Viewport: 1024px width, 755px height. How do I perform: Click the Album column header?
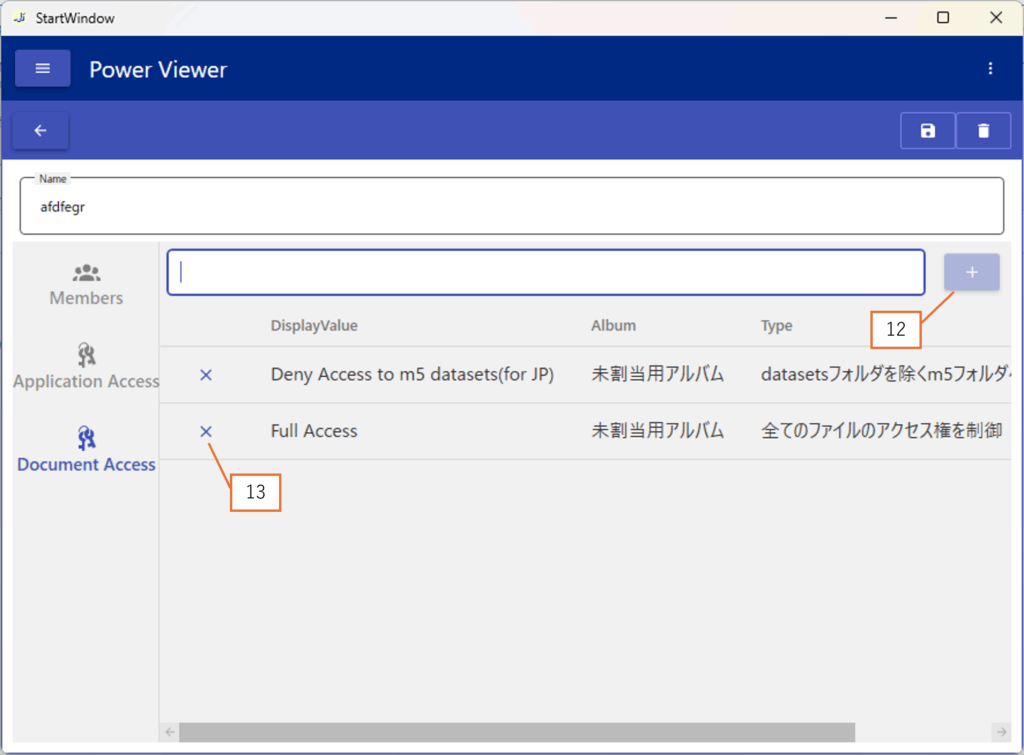[613, 326]
